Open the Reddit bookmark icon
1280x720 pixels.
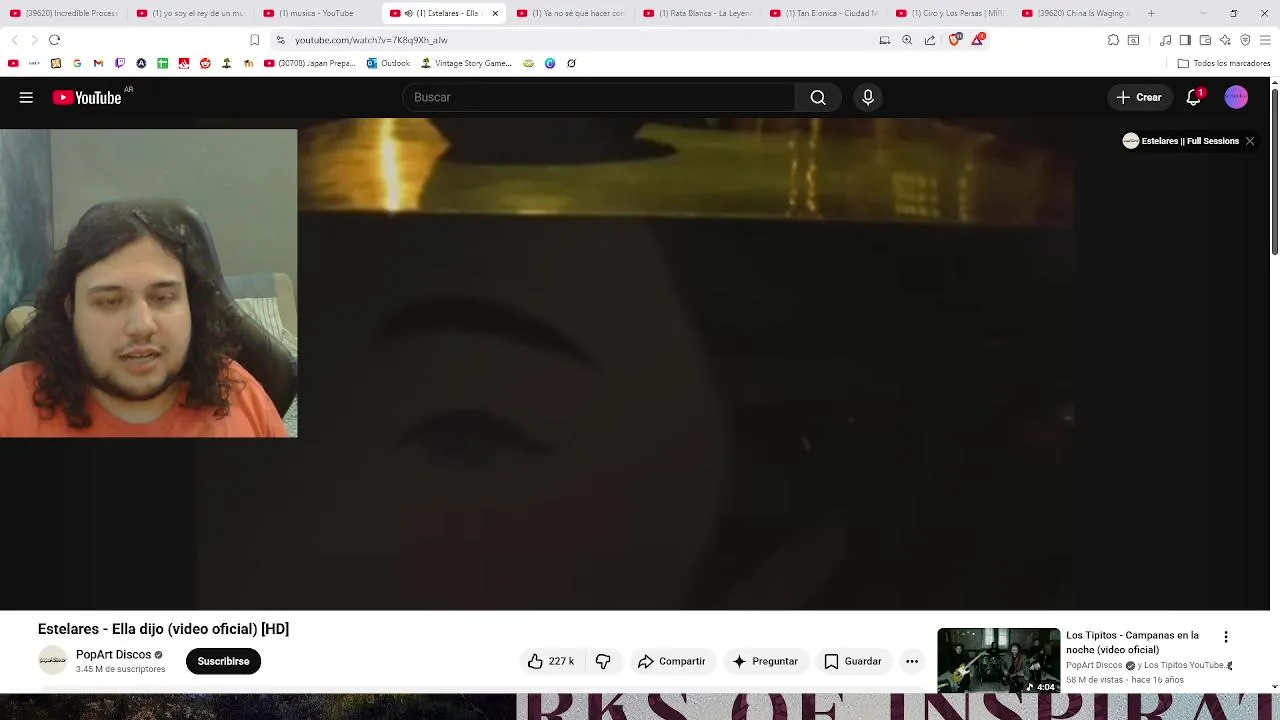[x=205, y=63]
